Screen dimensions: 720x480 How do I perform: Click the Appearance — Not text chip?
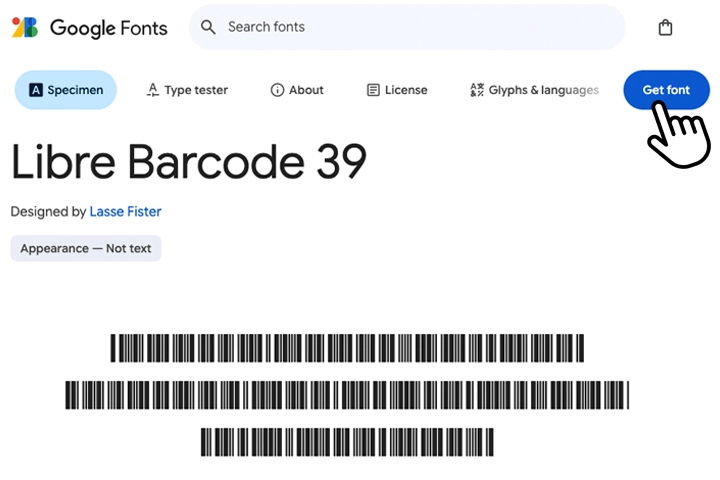pos(86,248)
